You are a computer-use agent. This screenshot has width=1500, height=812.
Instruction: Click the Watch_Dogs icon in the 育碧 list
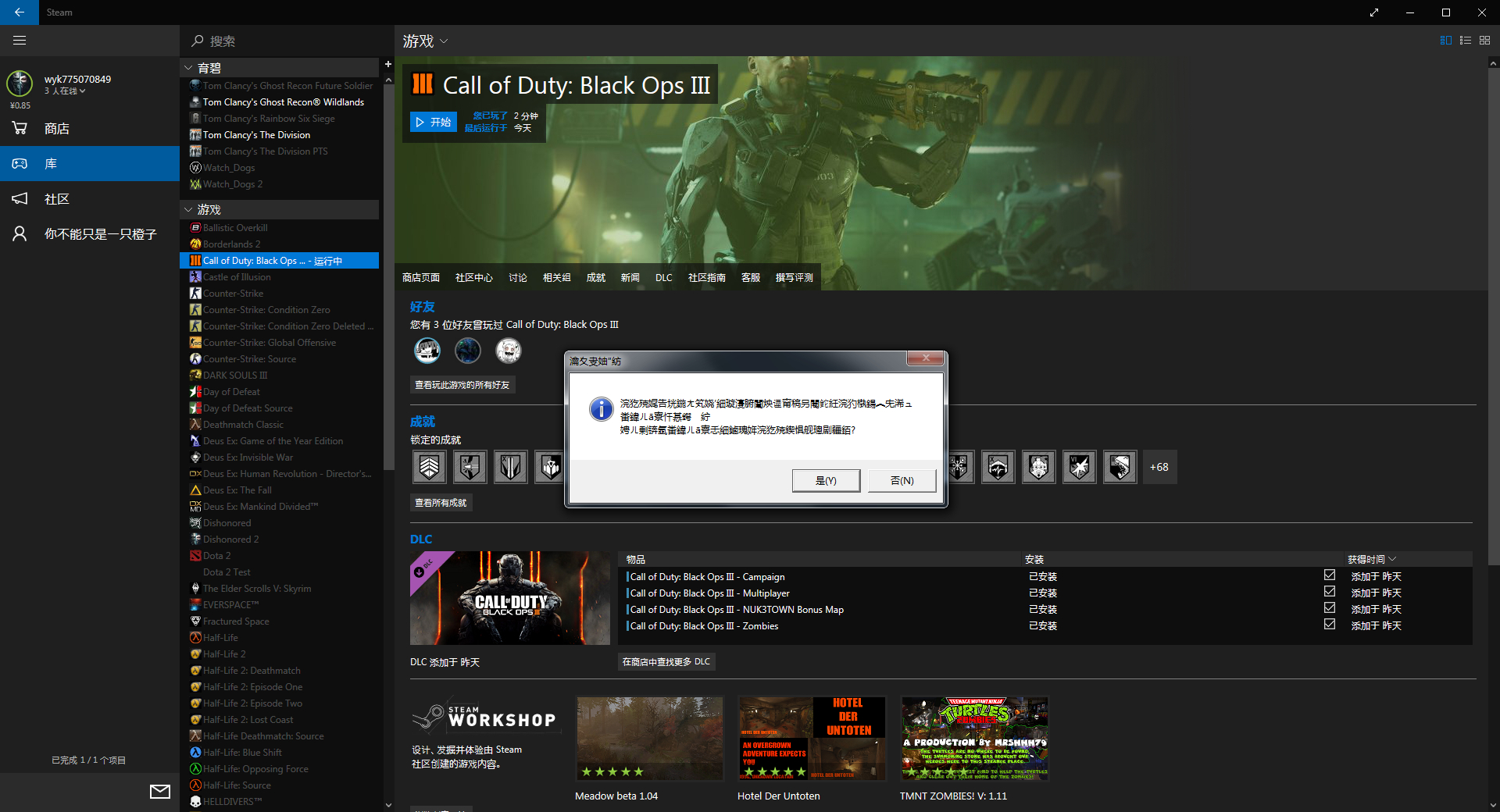click(x=195, y=168)
